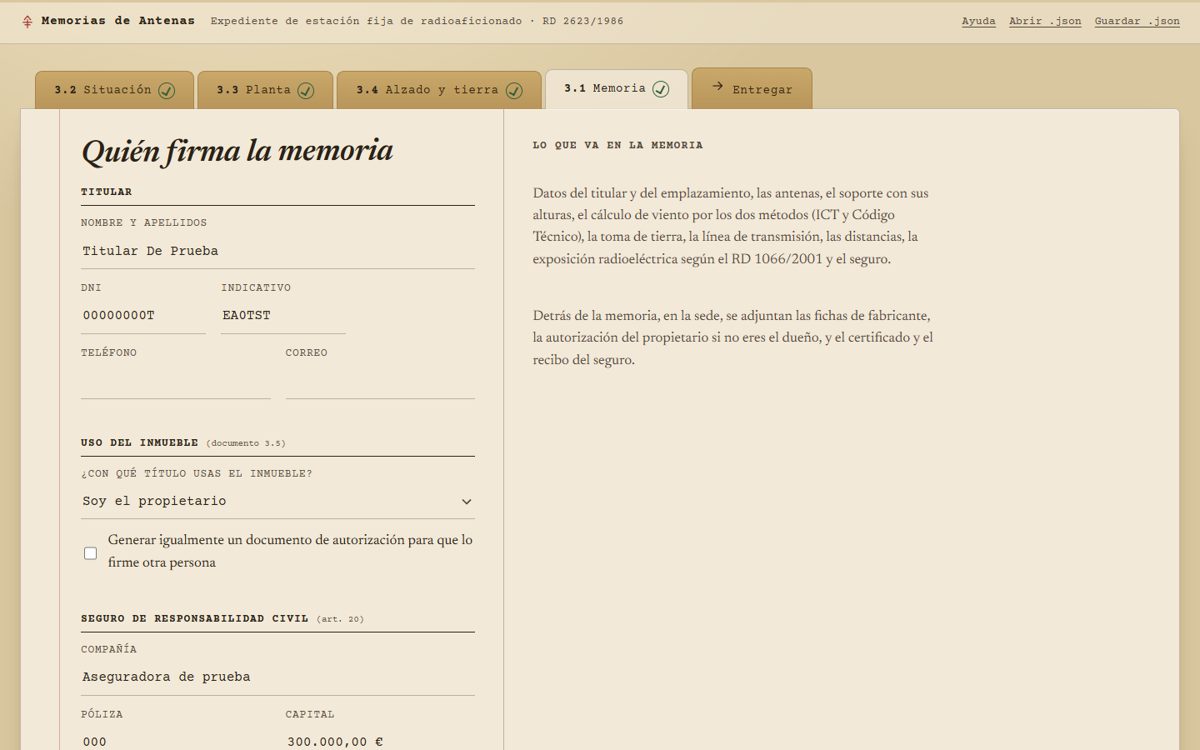Click the checkmark icon on the 3.2 Situación tab
1200x750 pixels.
point(167,90)
